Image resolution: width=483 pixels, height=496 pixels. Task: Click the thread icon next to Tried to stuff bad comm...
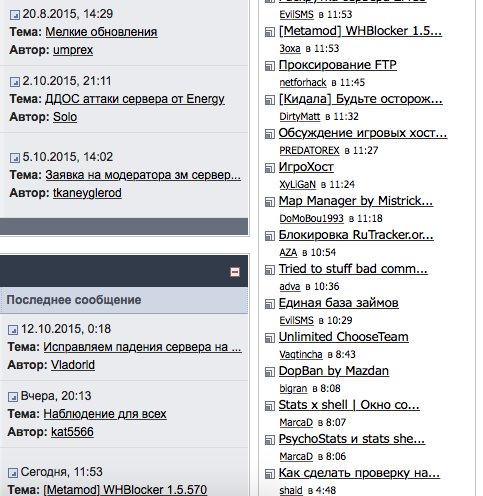270,270
